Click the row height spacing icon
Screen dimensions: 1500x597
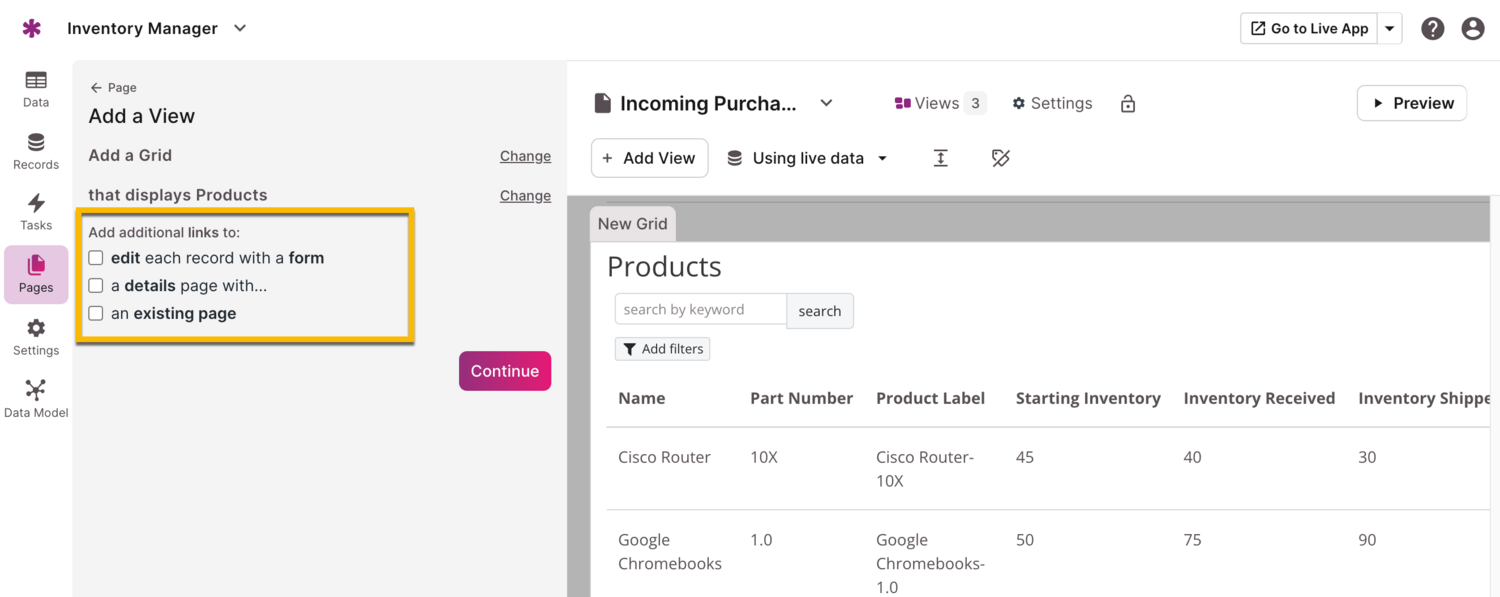click(x=940, y=158)
